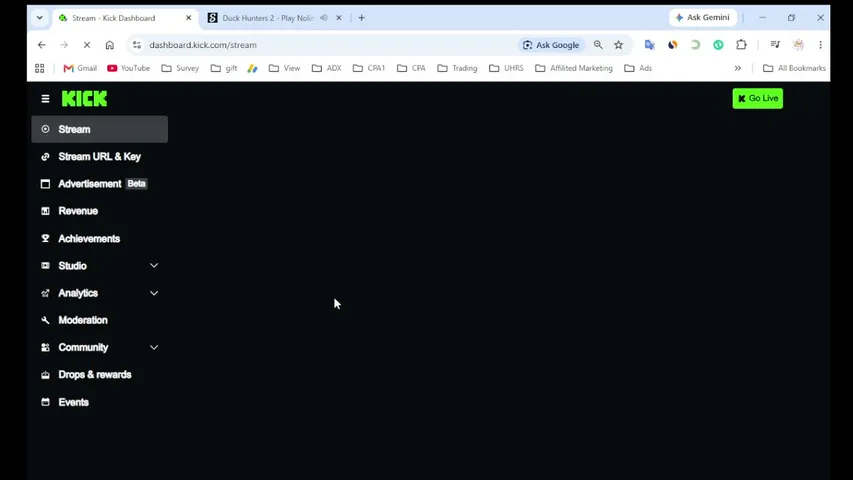
Task: Open Stream URL & Key page
Action: point(100,157)
